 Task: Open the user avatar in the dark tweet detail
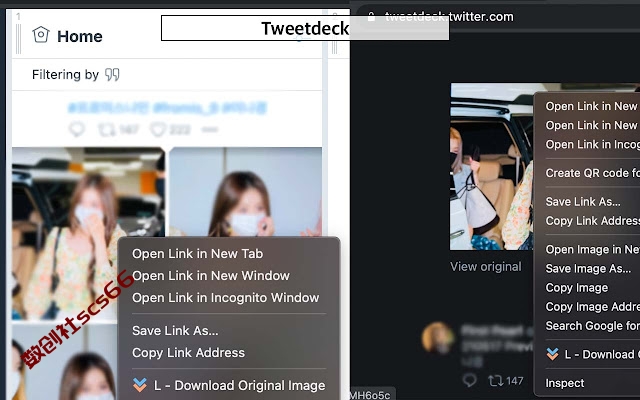[x=438, y=338]
